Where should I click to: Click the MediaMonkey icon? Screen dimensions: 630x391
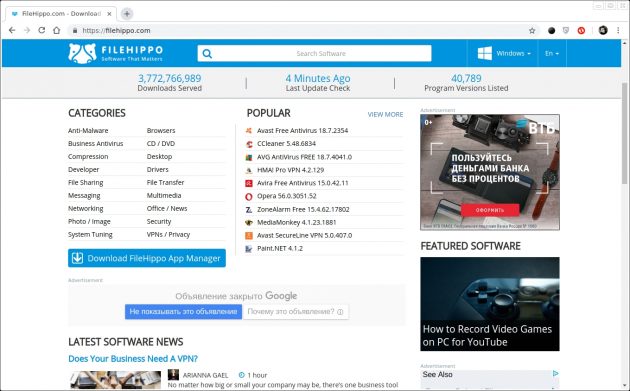pyautogui.click(x=249, y=222)
